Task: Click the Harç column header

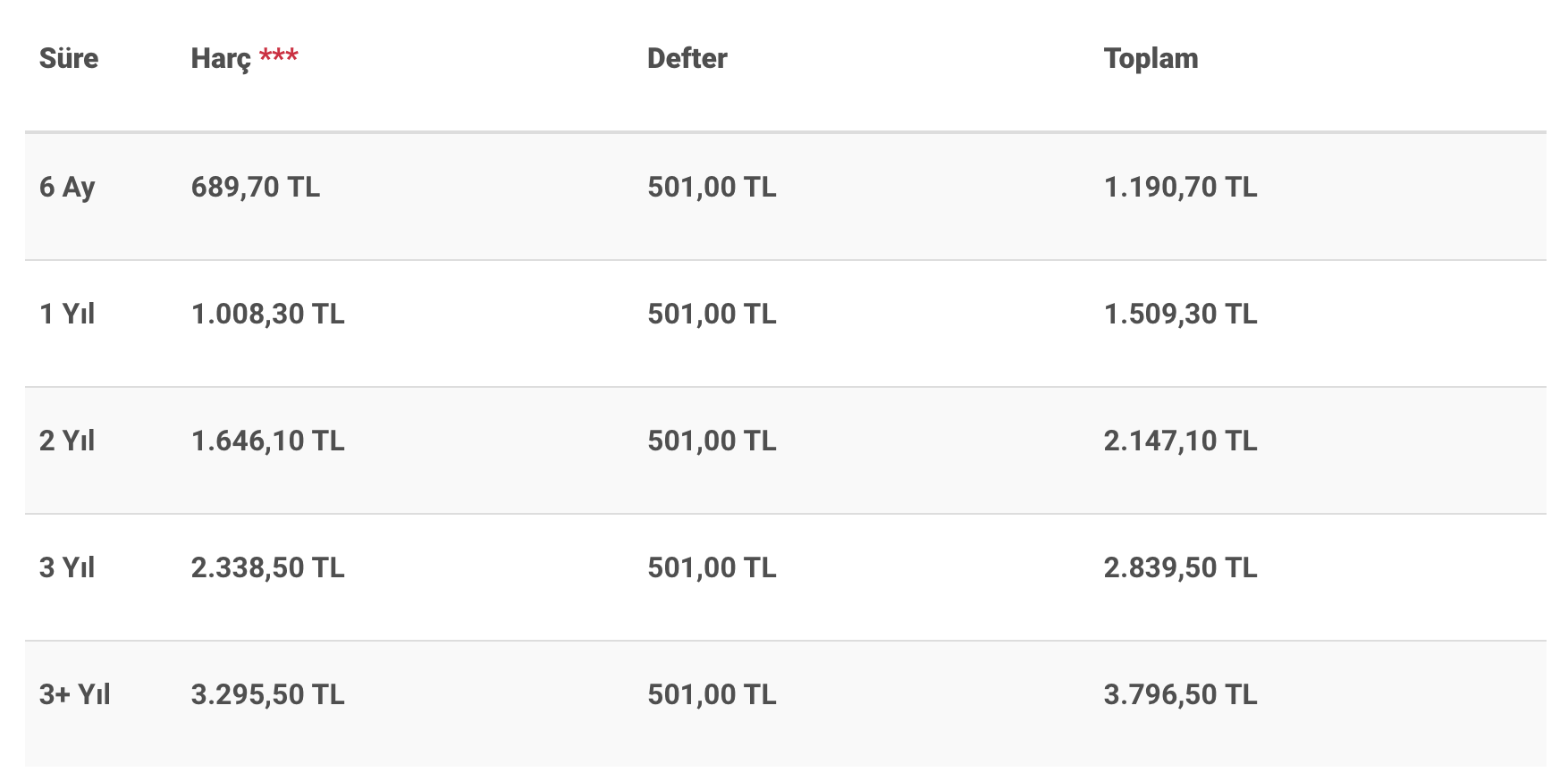Action: coord(221,59)
